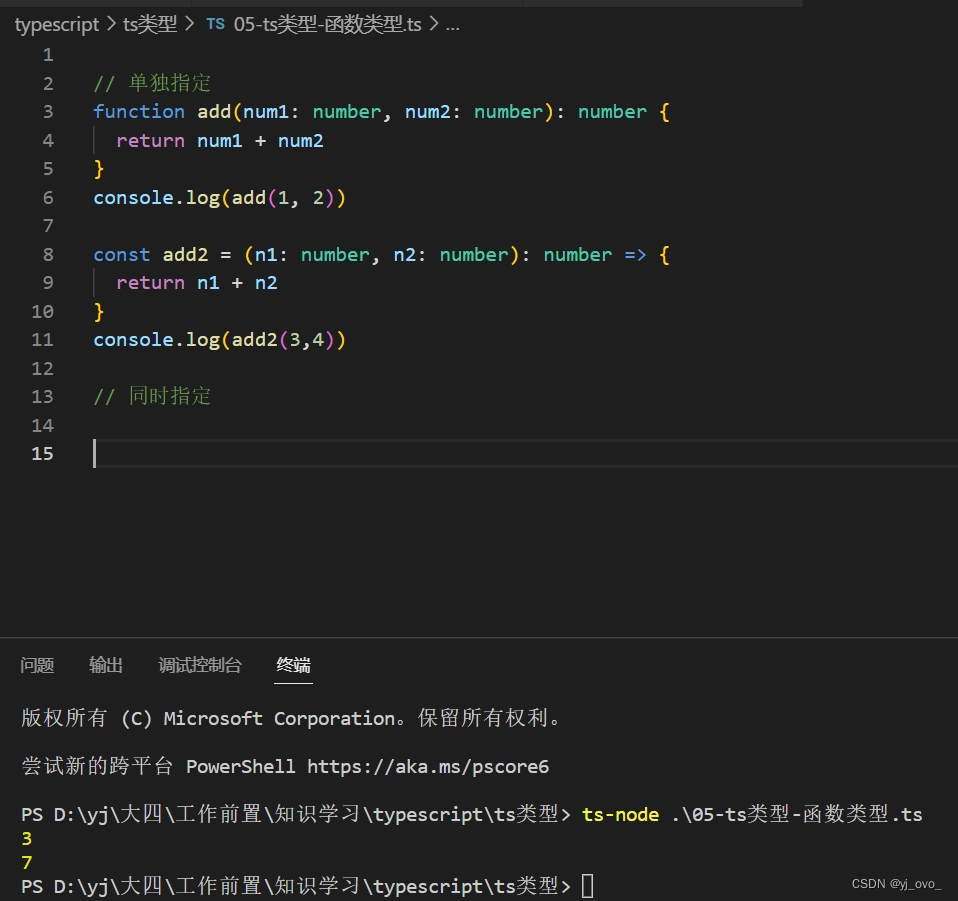Select the function name "add" on line 3

tap(214, 111)
